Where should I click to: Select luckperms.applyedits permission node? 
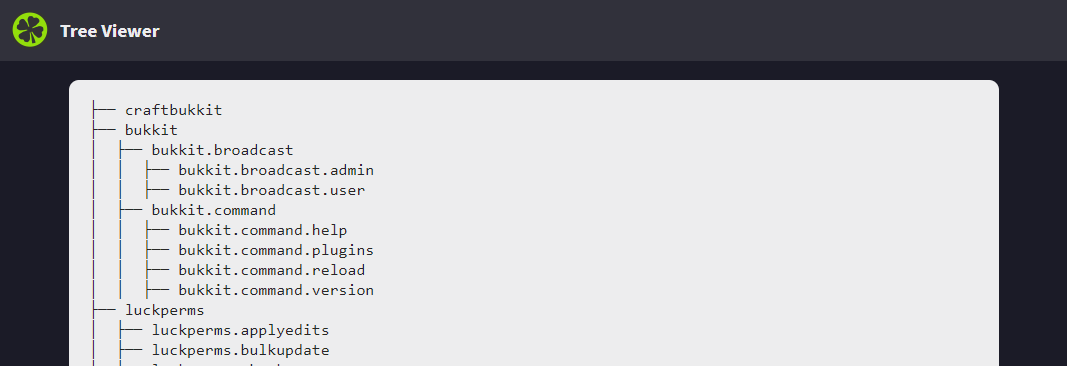(240, 331)
